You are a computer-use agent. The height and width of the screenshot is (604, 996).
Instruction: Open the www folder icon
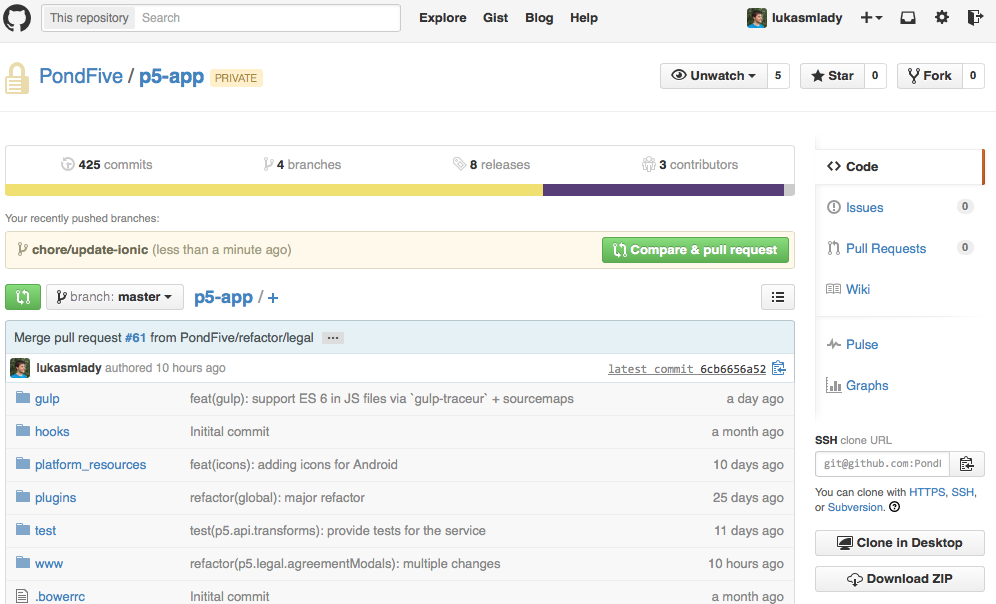23,563
